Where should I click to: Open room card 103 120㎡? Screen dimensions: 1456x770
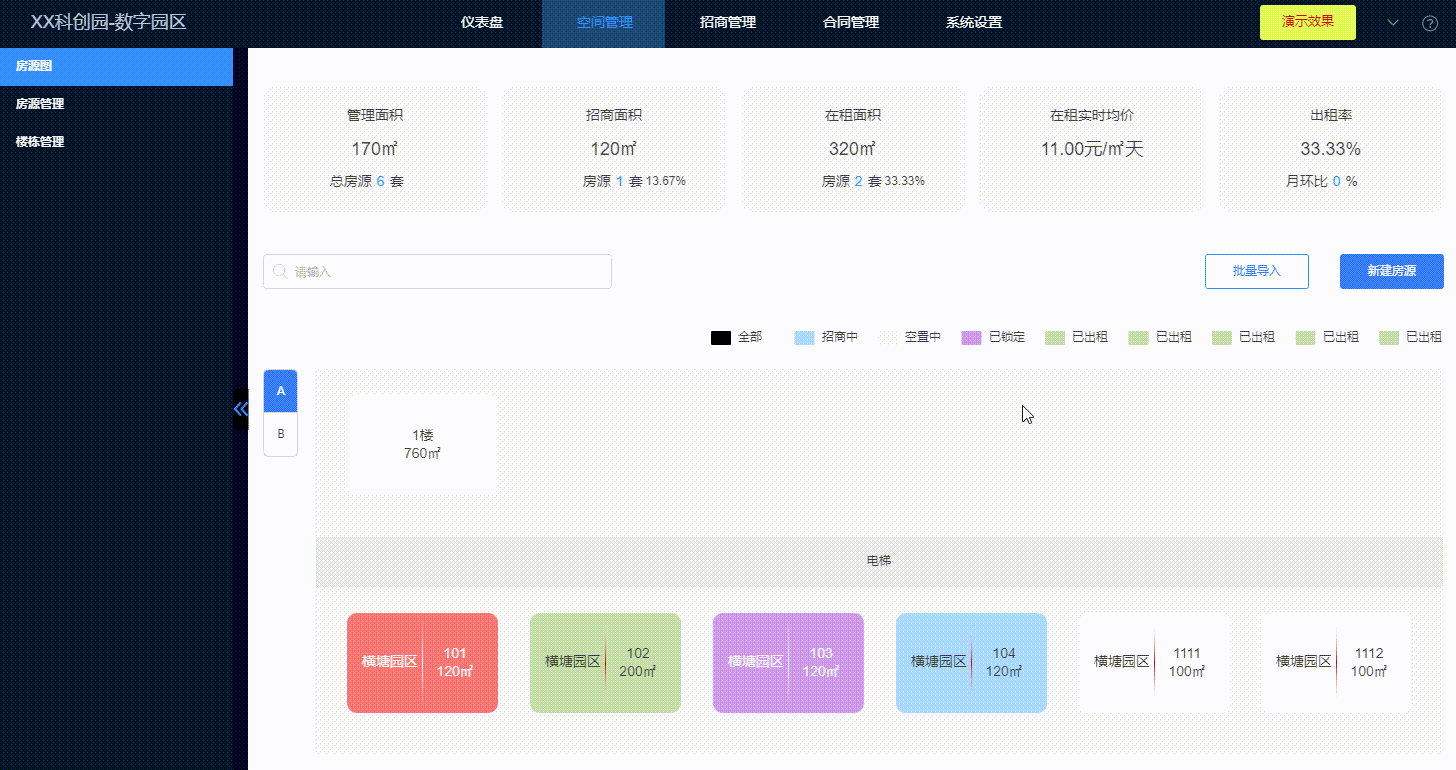(788, 663)
